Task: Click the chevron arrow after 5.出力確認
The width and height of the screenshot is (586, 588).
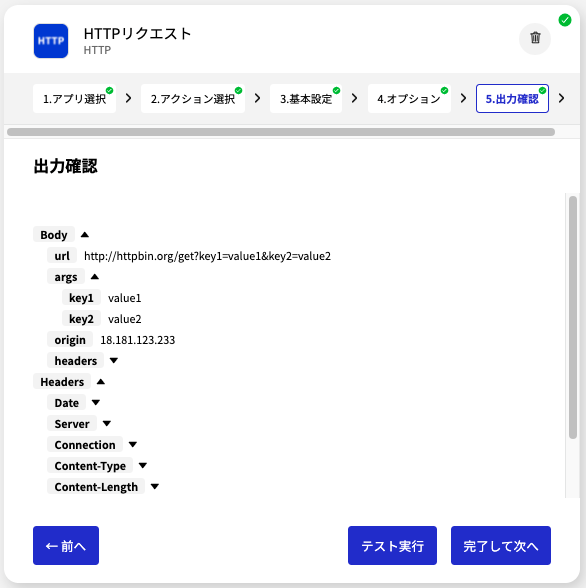Action: 561,98
